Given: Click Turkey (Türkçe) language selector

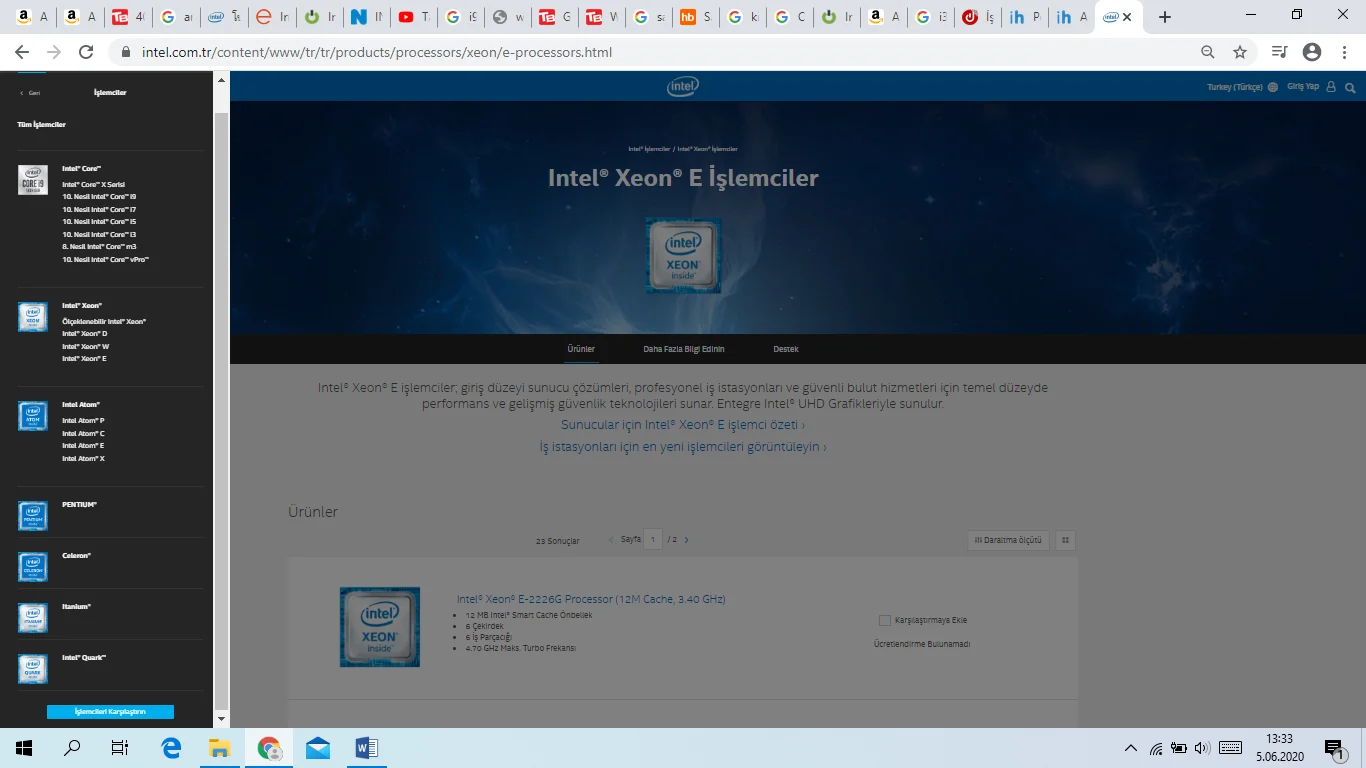Looking at the screenshot, I should (x=1235, y=87).
